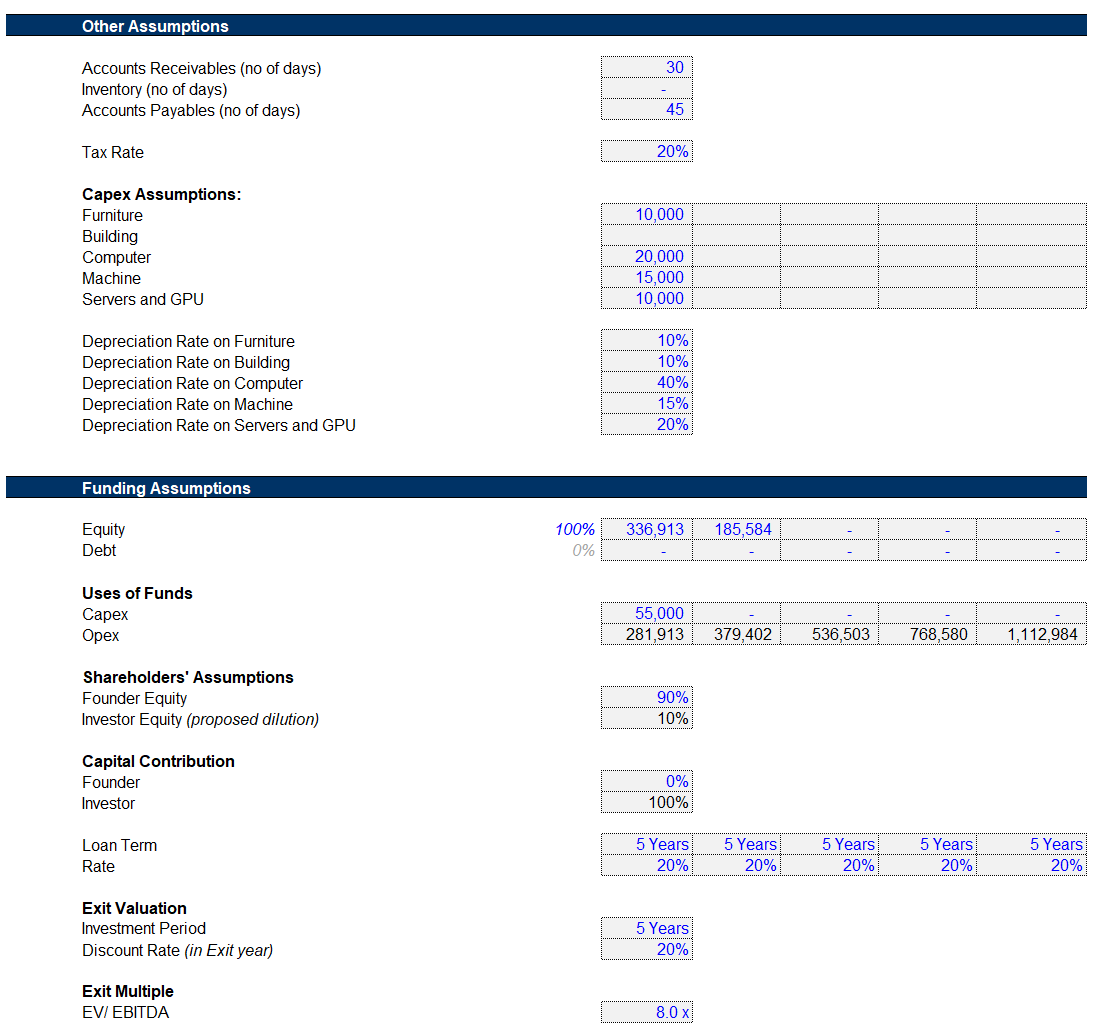Click the Furniture capex cell showing 10,000

tap(646, 215)
